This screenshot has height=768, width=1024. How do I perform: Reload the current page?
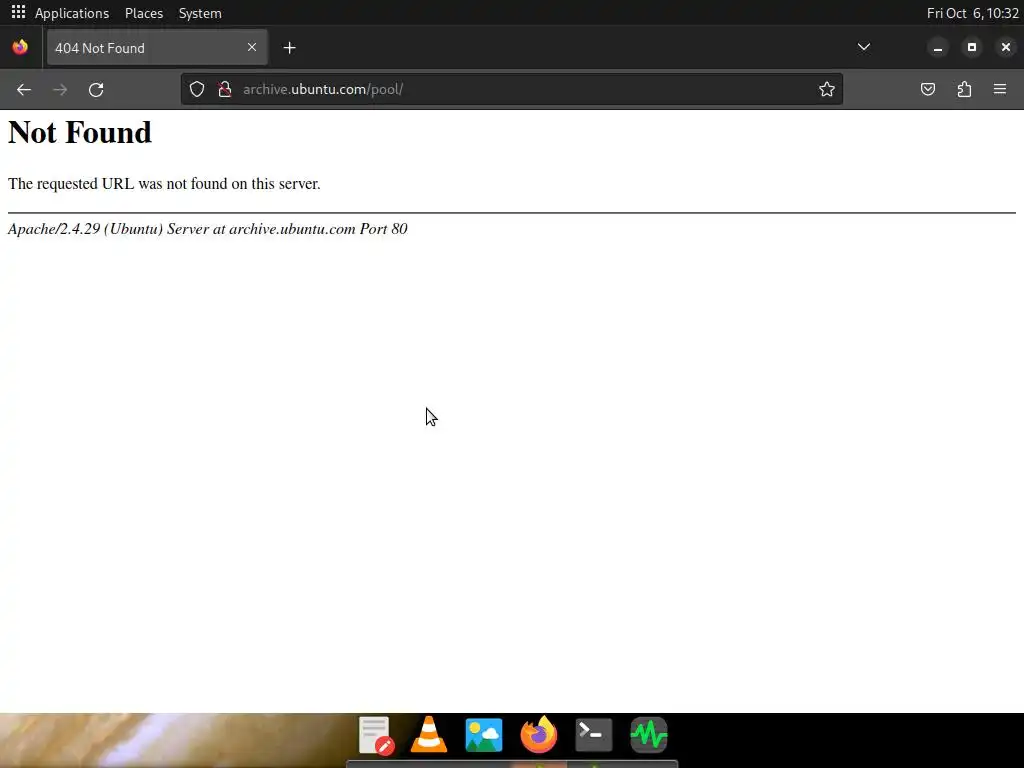tap(96, 89)
